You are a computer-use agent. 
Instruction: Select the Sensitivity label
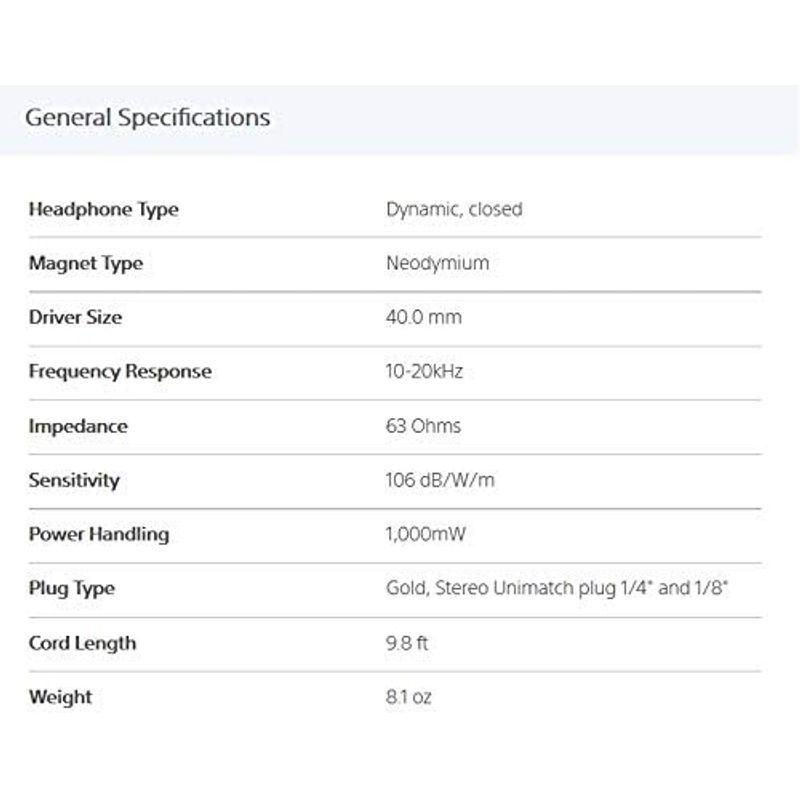[74, 480]
